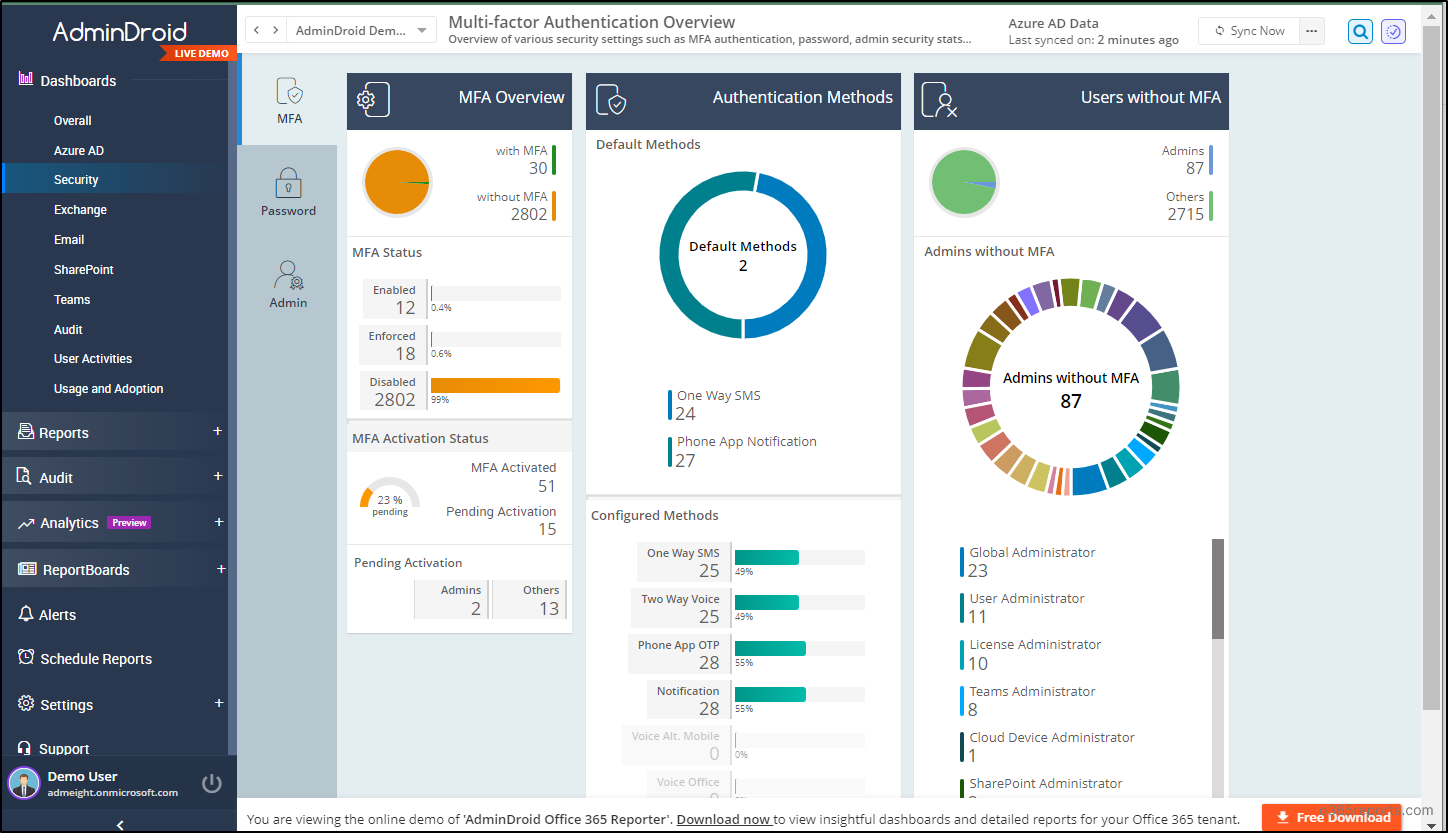Open the AdminDroid Demo tenant dropdown

362,31
